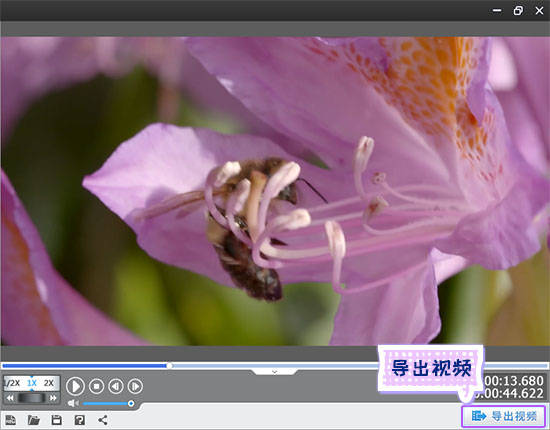The height and width of the screenshot is (430, 550).
Task: Mute audio with the speaker icon
Action: click(x=73, y=403)
